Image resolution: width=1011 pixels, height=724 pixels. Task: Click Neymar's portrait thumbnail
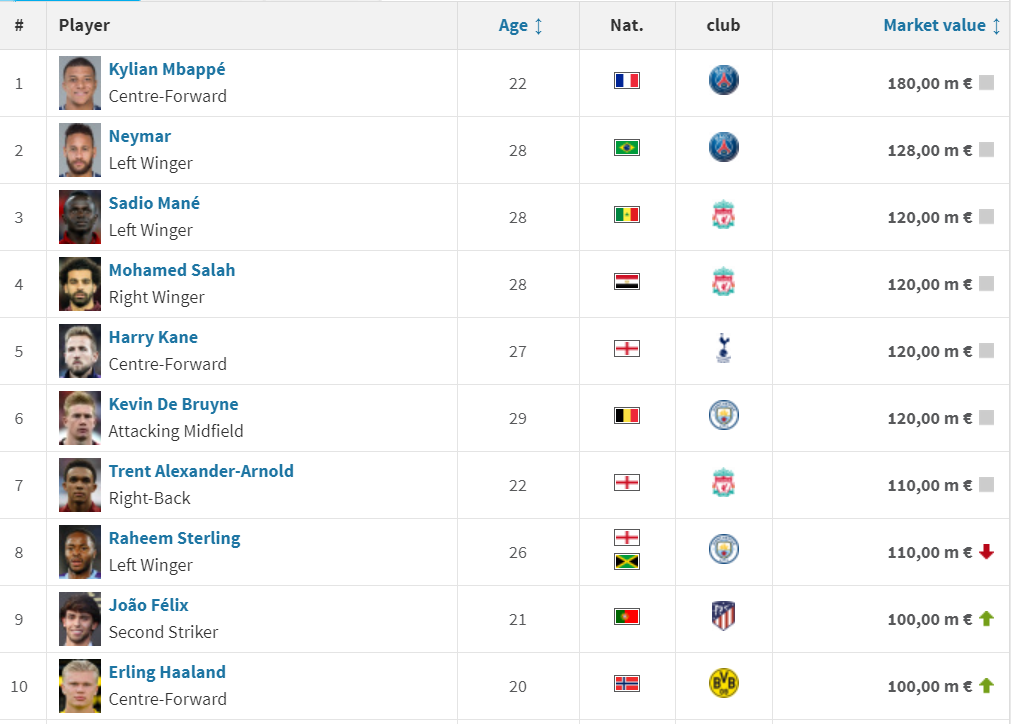(x=80, y=150)
